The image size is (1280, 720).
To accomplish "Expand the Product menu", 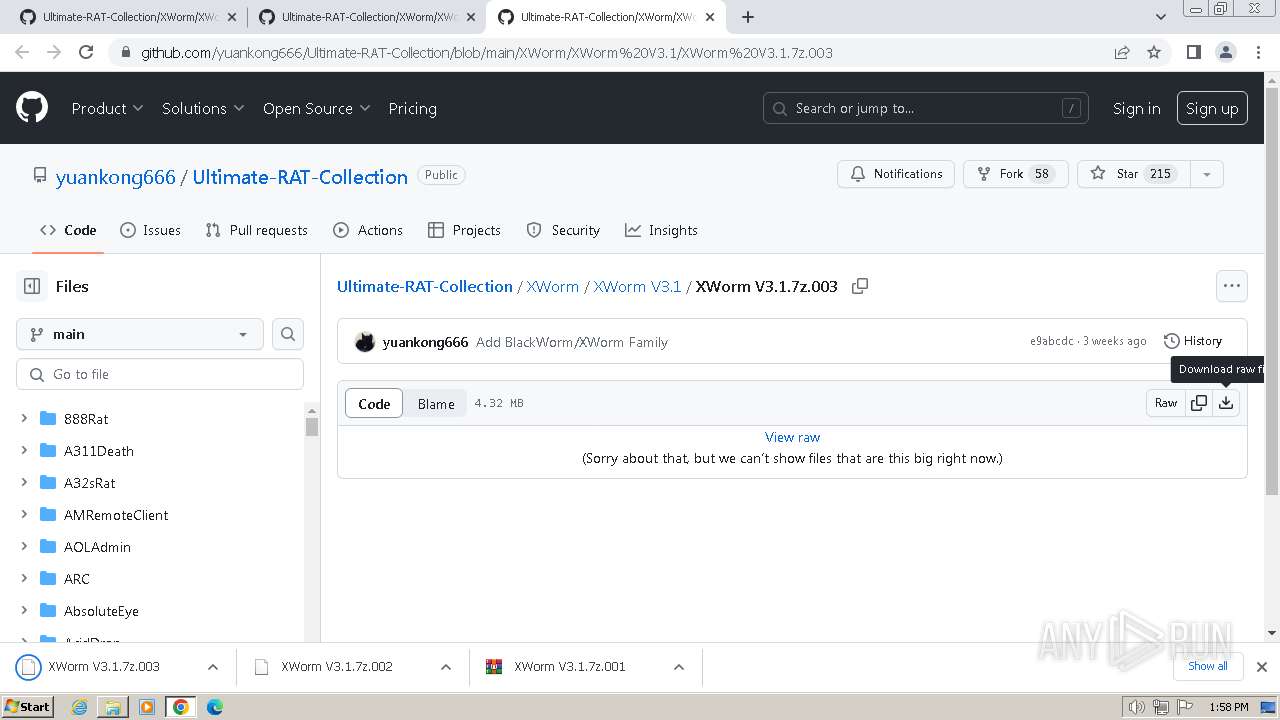I will click(x=107, y=108).
